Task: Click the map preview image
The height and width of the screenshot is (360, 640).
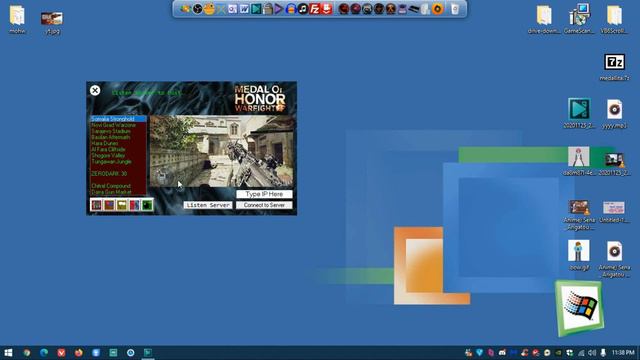Action: [221, 151]
